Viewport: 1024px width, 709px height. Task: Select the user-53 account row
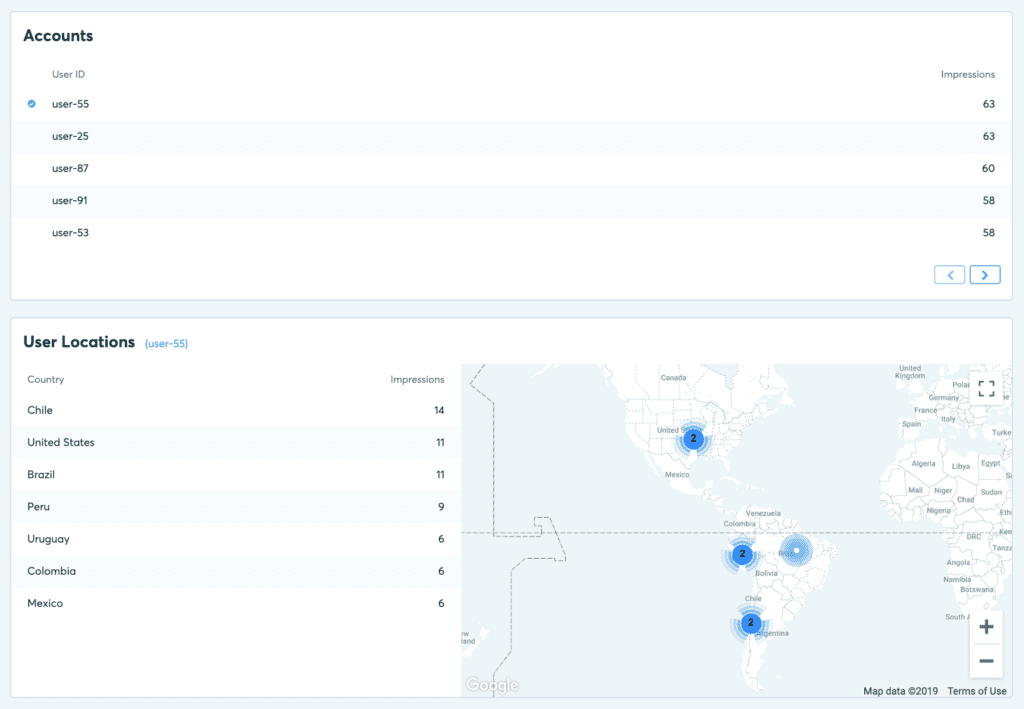511,232
